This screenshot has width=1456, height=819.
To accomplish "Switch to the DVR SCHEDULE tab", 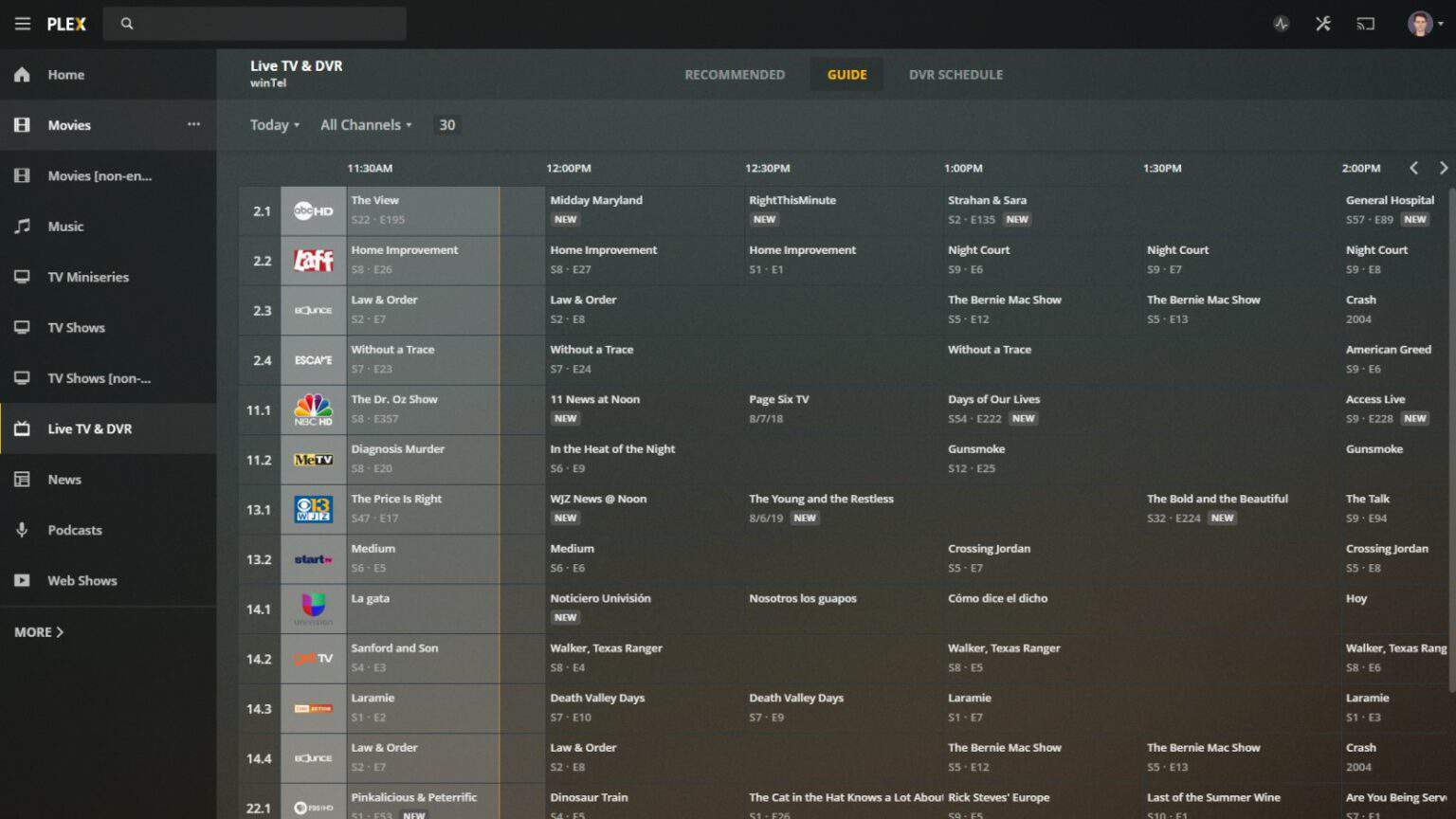I will (955, 74).
